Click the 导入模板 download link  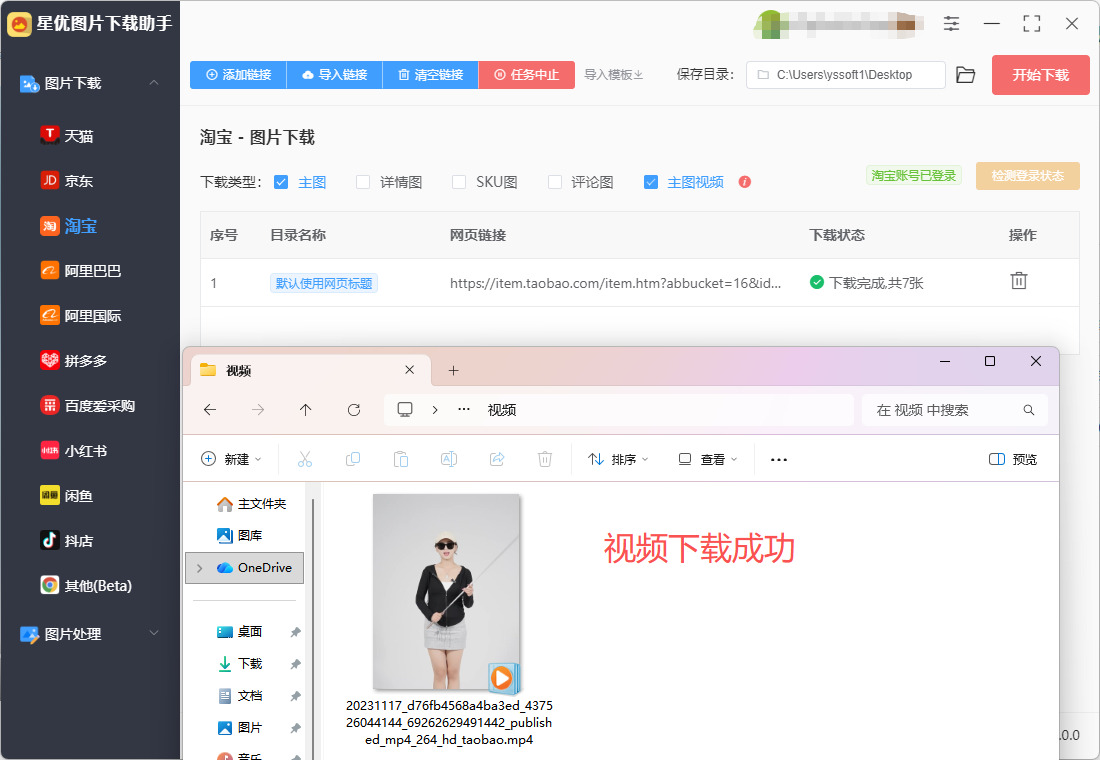[614, 74]
